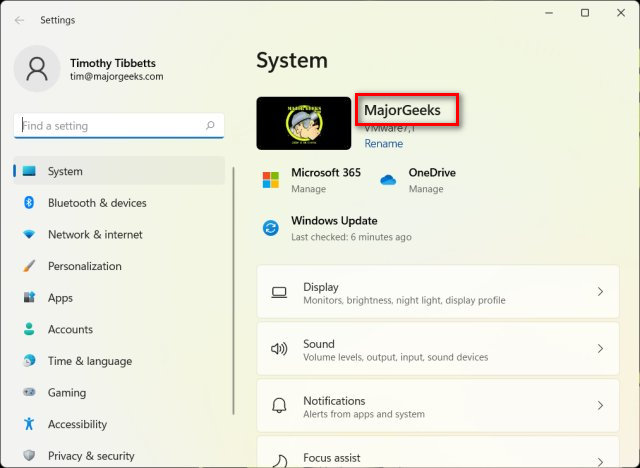
Task: Select the Accessibility category label
Action: [x=77, y=424]
